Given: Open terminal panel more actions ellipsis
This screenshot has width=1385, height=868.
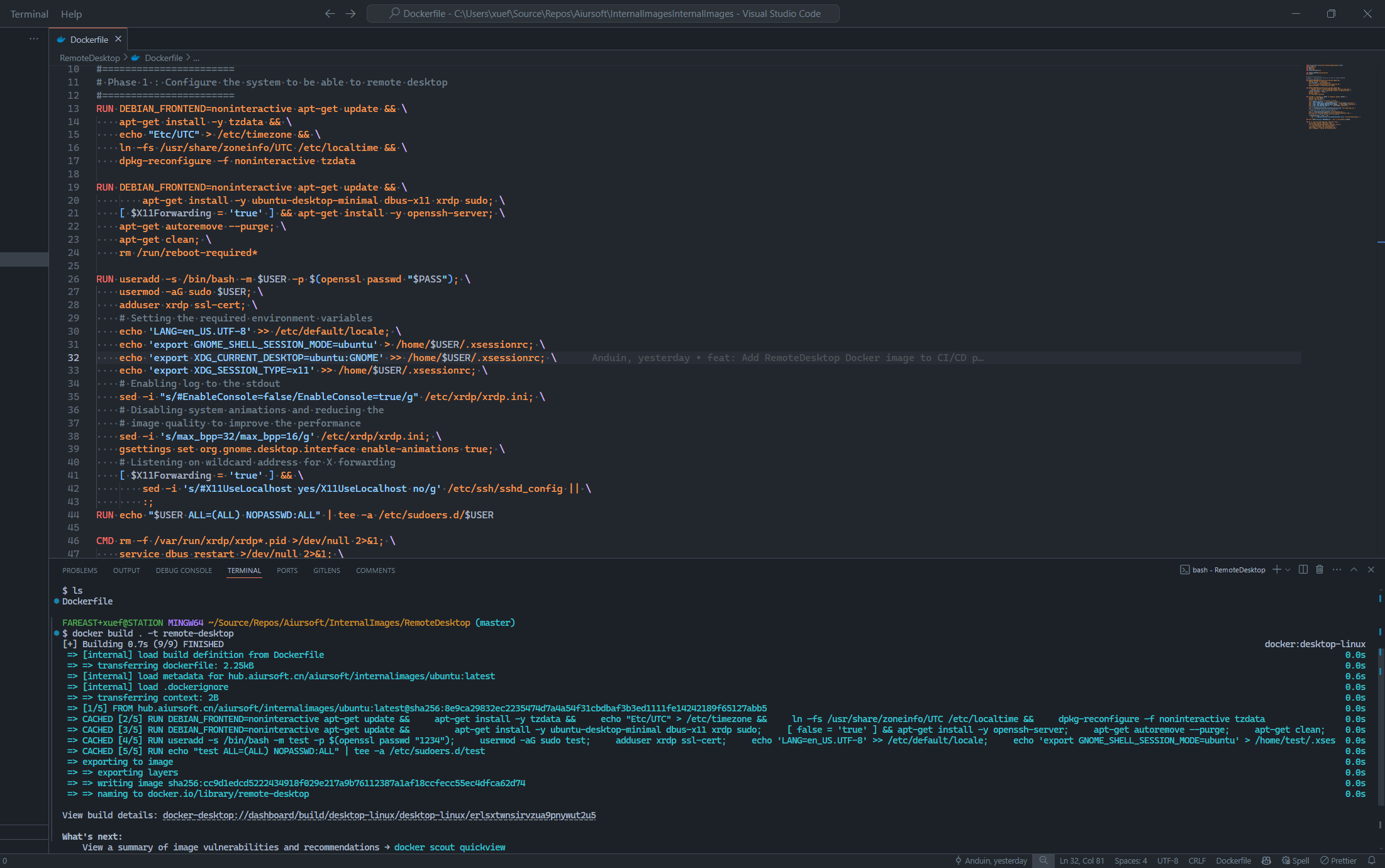Looking at the screenshot, I should [x=1337, y=570].
